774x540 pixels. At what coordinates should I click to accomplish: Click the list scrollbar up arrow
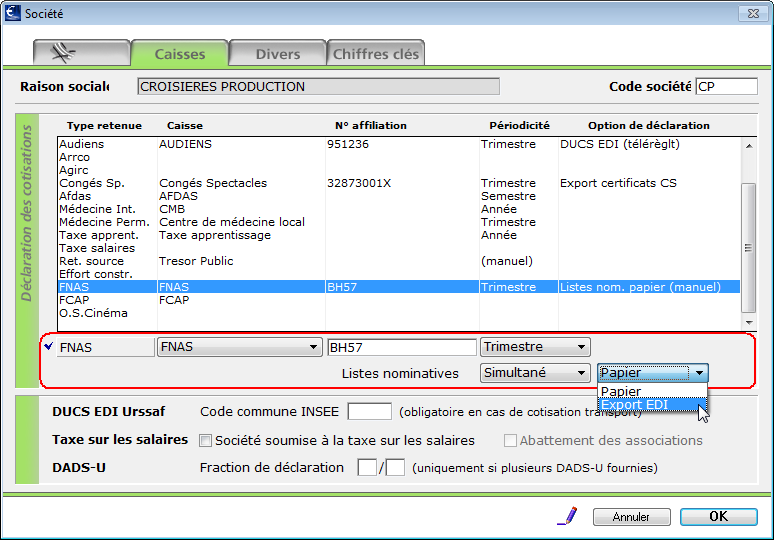click(749, 146)
